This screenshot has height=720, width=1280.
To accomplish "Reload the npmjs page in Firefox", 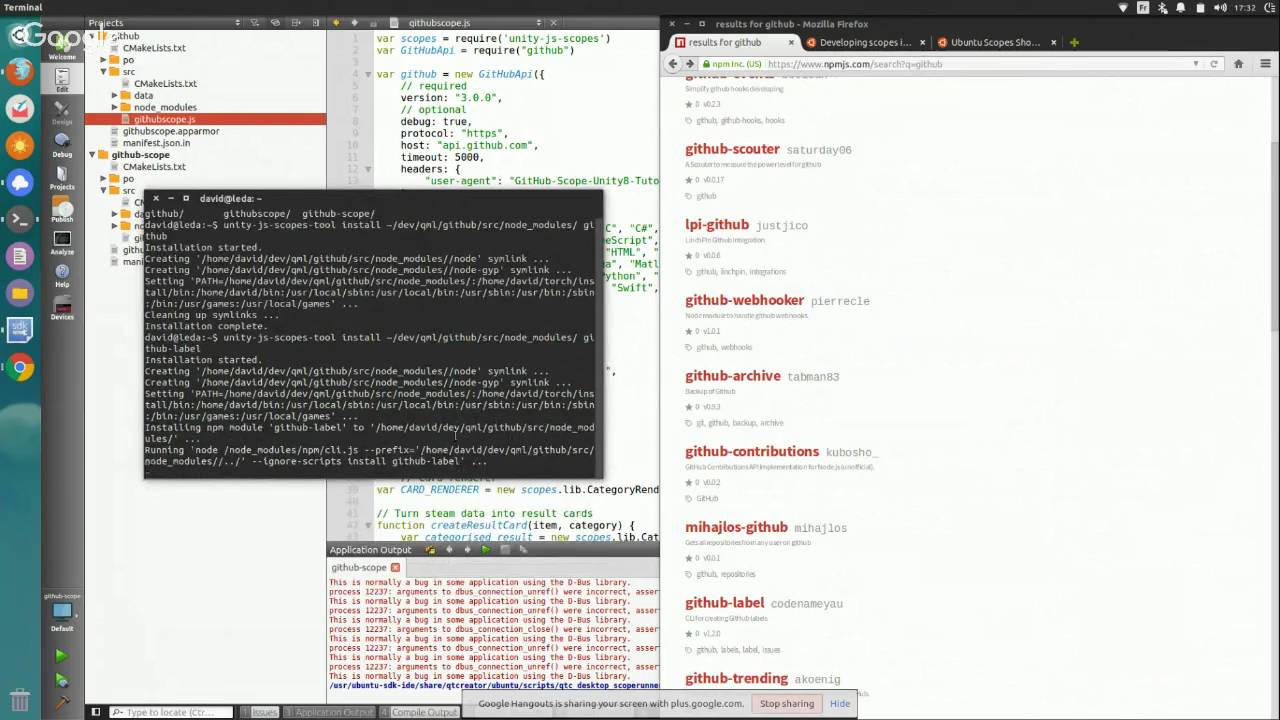I will (x=1214, y=64).
